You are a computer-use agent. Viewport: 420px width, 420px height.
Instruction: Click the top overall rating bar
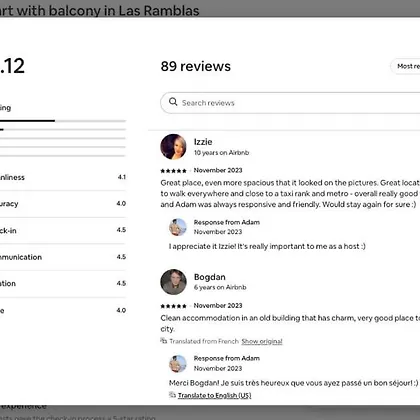tap(63, 121)
